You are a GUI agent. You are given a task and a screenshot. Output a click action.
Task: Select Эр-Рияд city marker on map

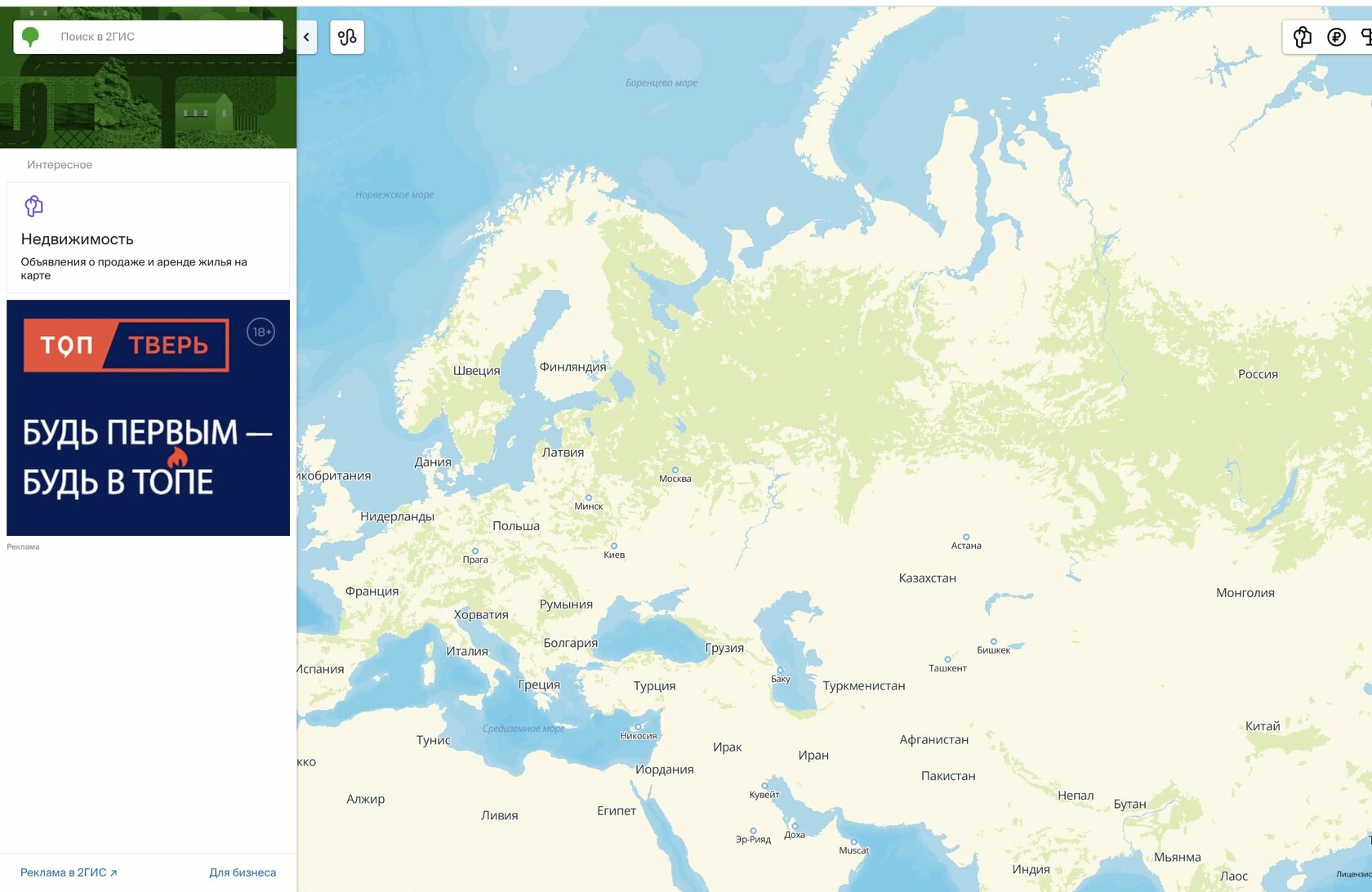753,831
